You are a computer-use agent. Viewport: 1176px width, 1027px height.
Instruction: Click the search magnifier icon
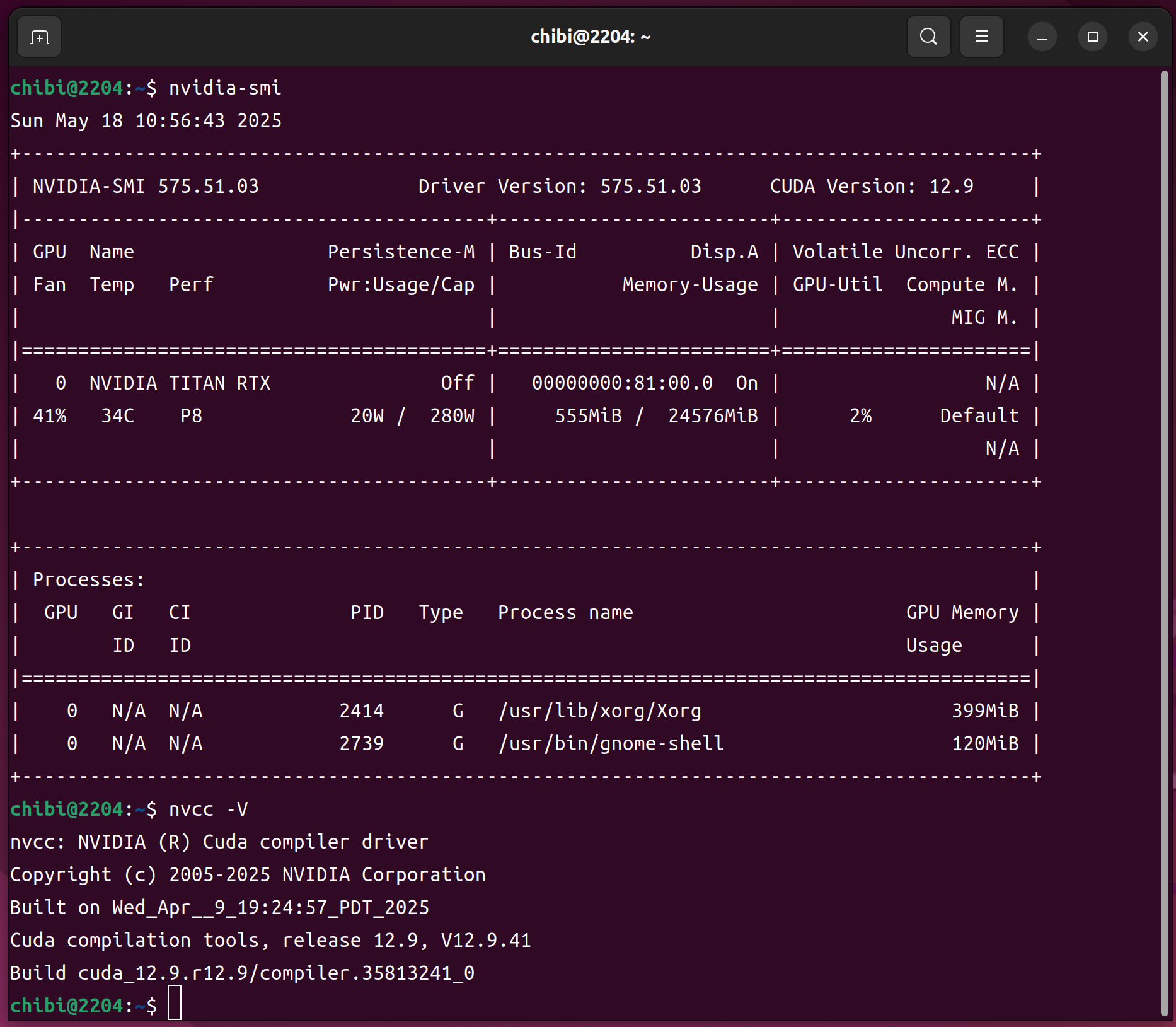[x=928, y=37]
